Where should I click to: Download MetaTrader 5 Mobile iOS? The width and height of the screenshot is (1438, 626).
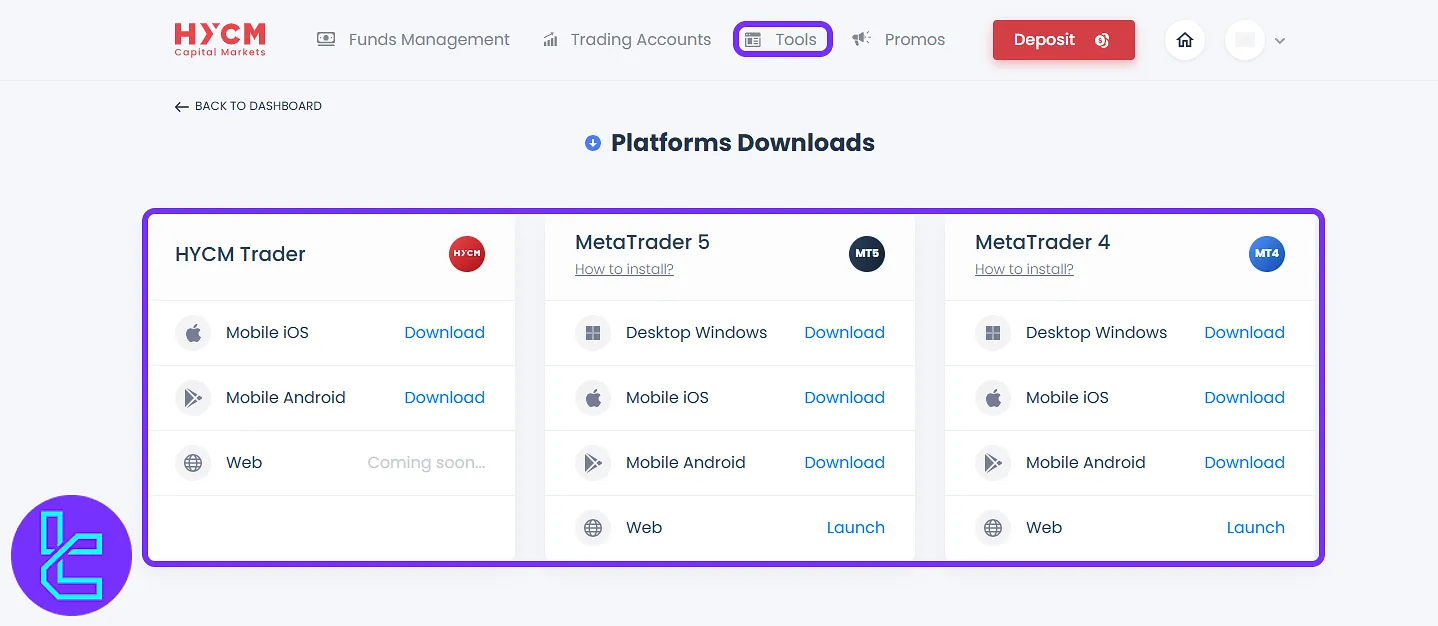pyautogui.click(x=844, y=398)
